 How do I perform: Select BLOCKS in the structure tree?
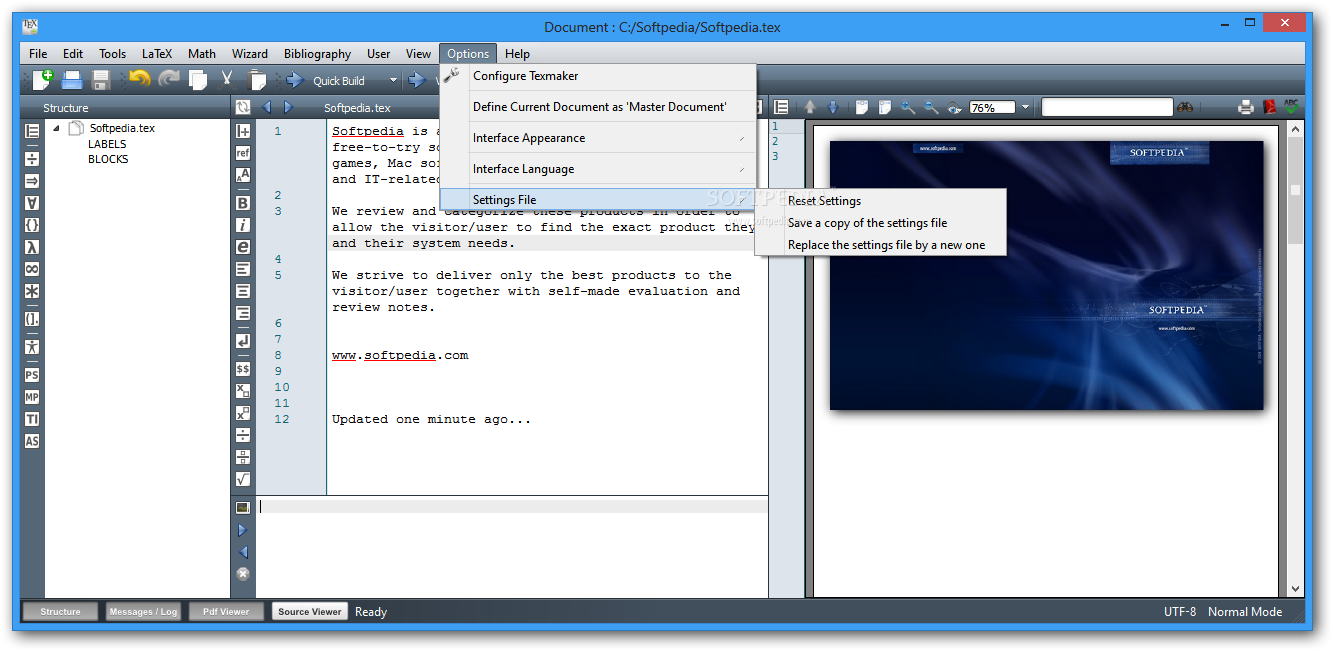(108, 159)
